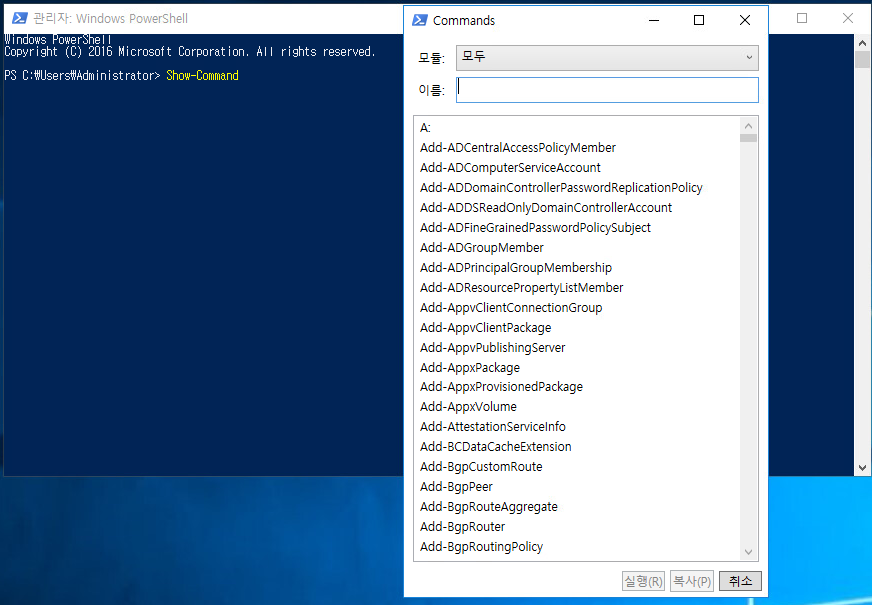Image resolution: width=872 pixels, height=605 pixels.
Task: Click the 이름 search input field
Action: tap(607, 90)
